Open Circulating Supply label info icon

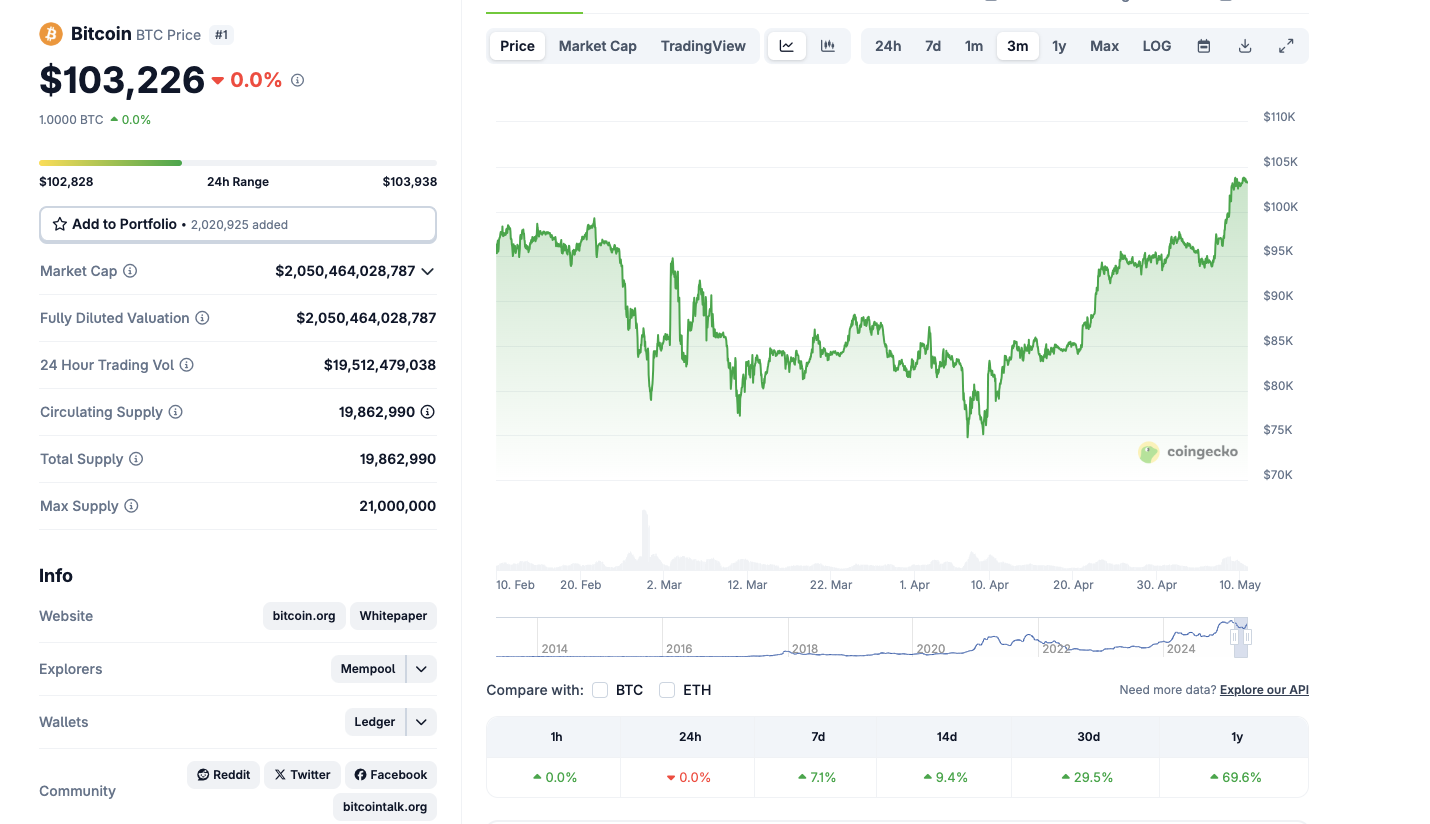(175, 412)
